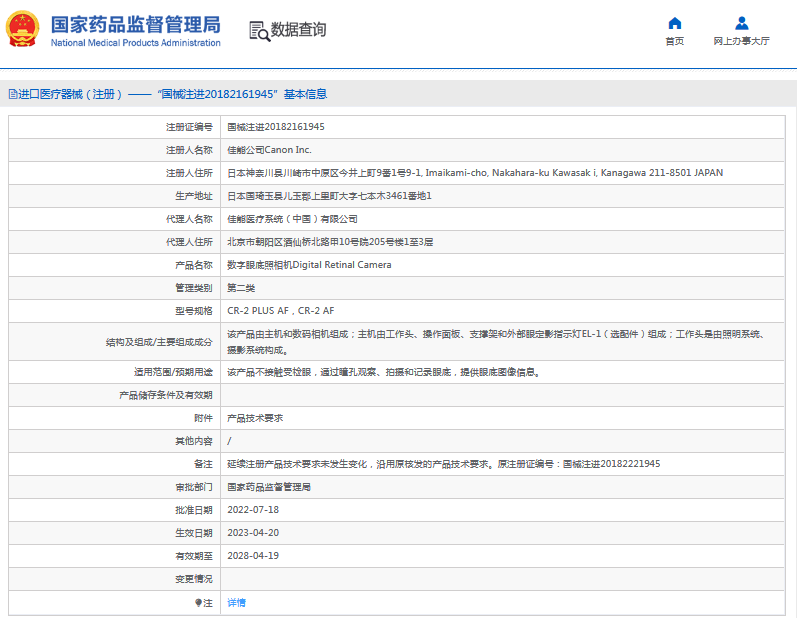This screenshot has width=797, height=618.
Task: Click the intended use 该产品不接触受检眼 text
Action: click(x=385, y=372)
